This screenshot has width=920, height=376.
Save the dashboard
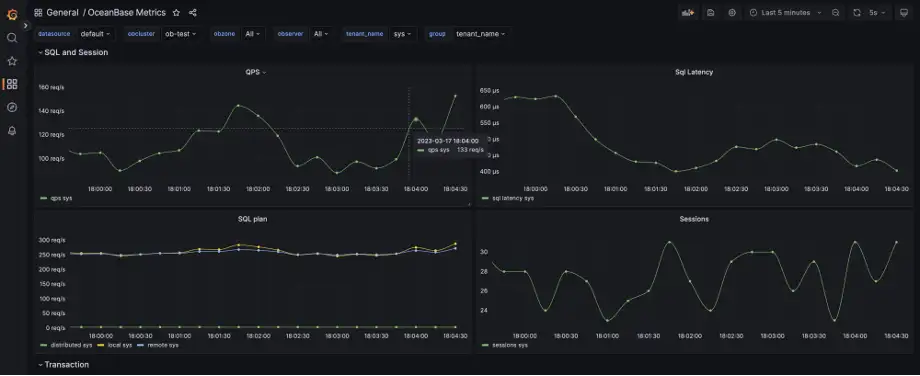click(711, 12)
